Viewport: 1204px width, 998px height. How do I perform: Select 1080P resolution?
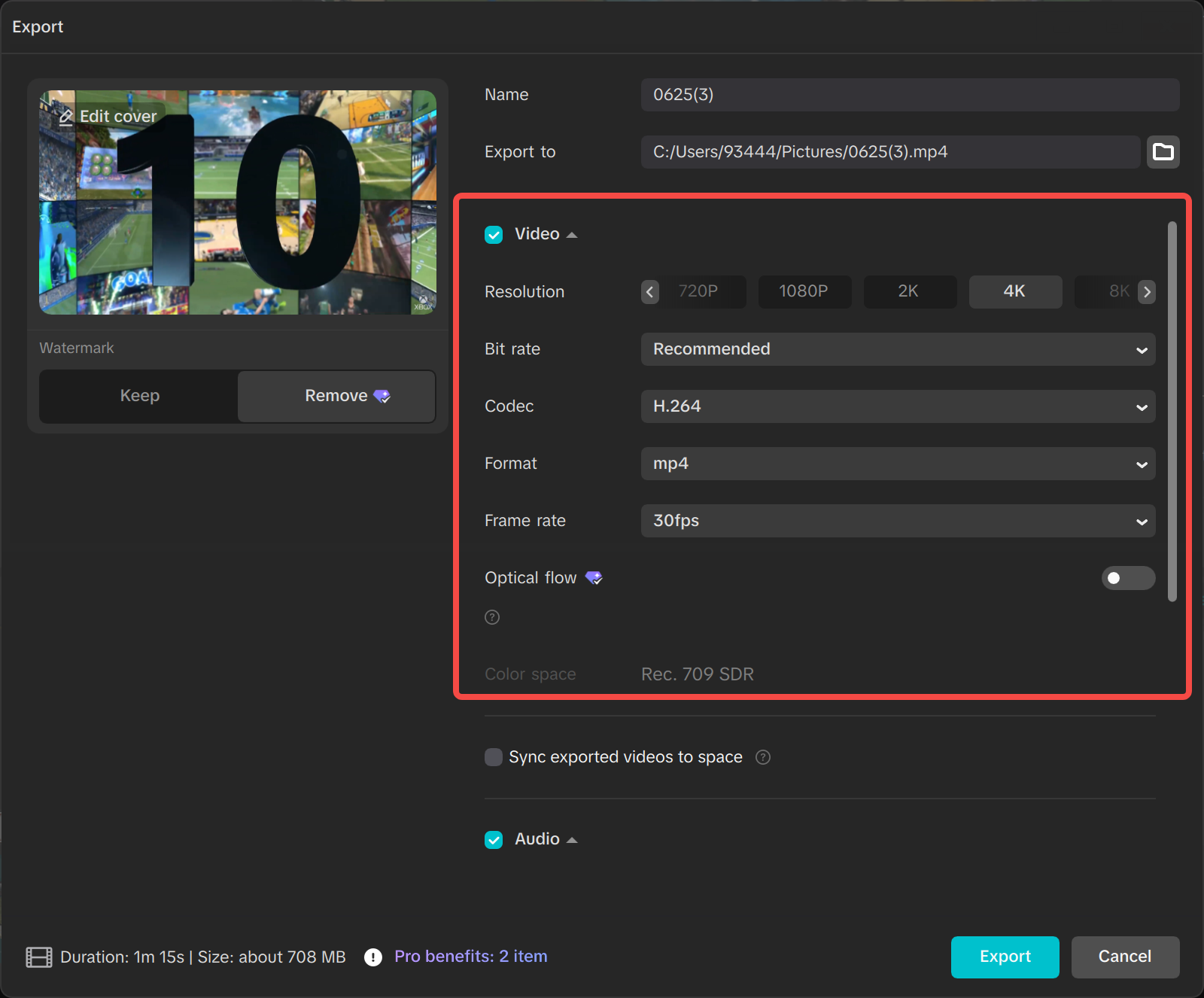[x=804, y=291]
